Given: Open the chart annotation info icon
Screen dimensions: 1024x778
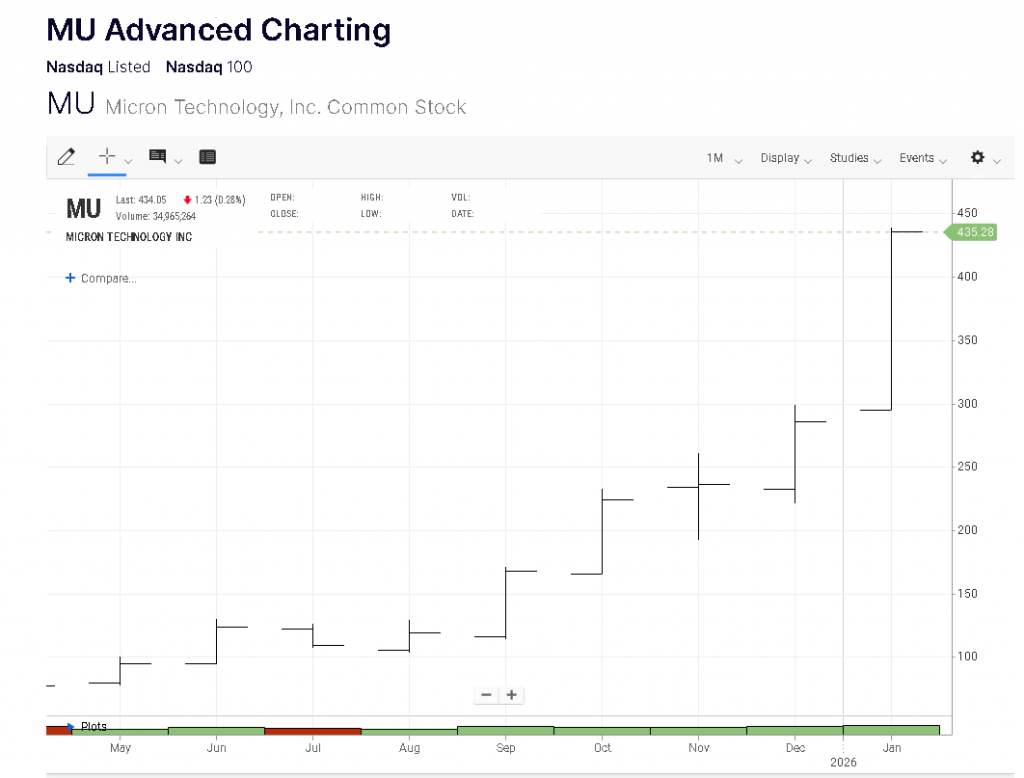Looking at the screenshot, I should [157, 157].
